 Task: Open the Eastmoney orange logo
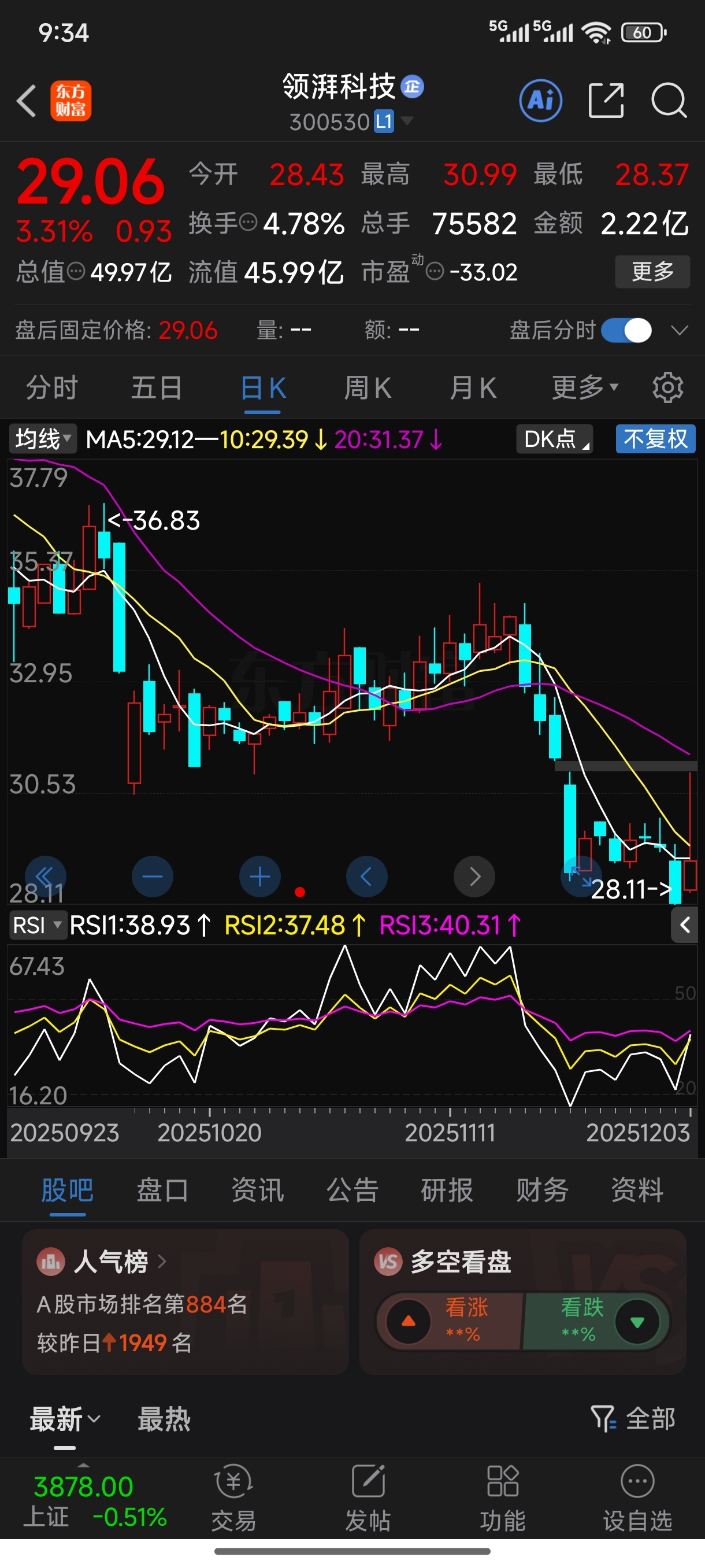(x=70, y=101)
